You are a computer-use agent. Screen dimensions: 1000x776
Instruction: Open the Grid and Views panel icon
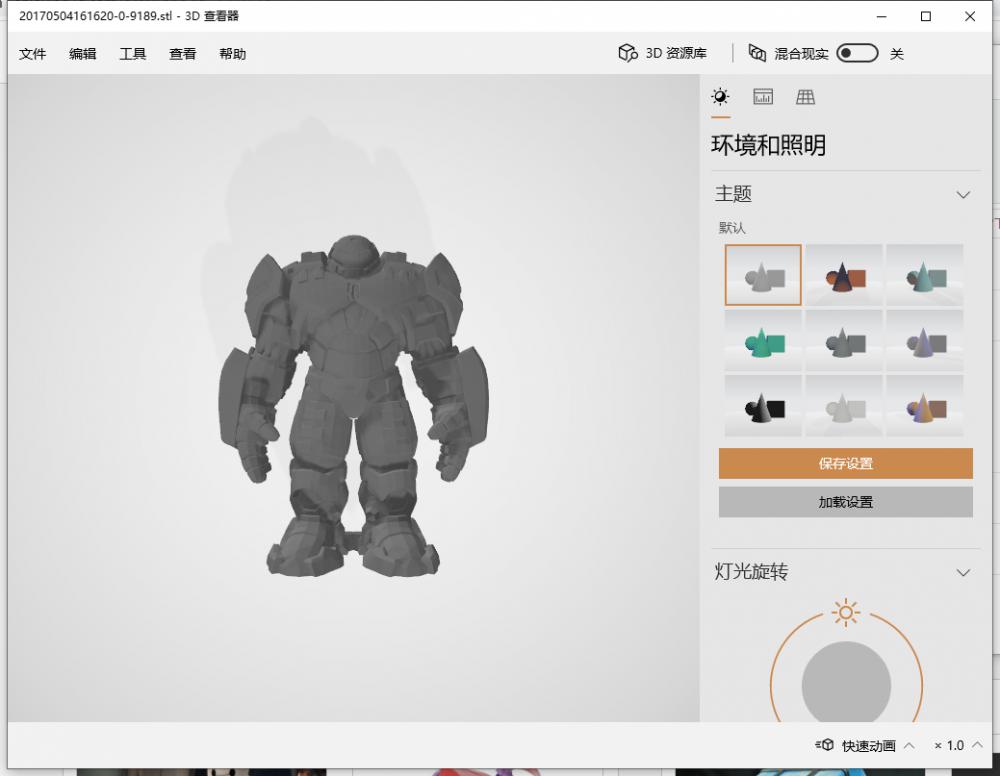805,97
